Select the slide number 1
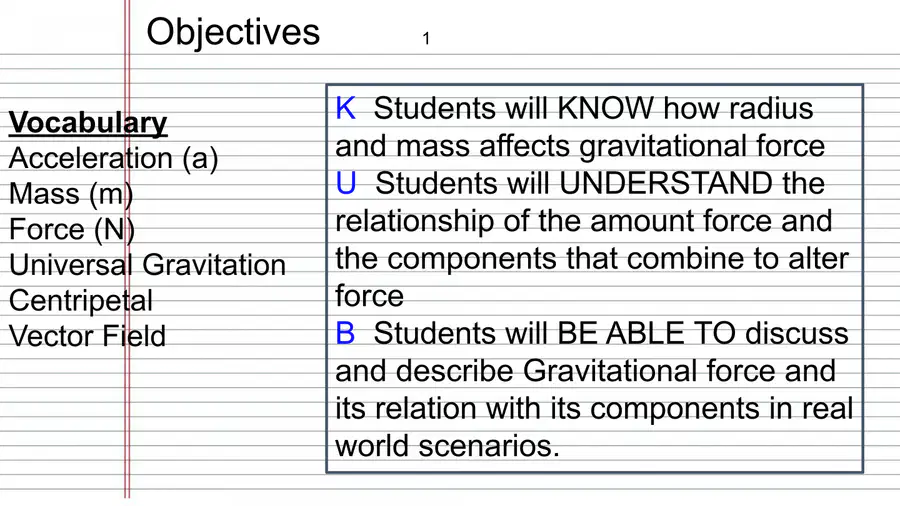Viewport: 900px width, 506px height. pos(426,38)
